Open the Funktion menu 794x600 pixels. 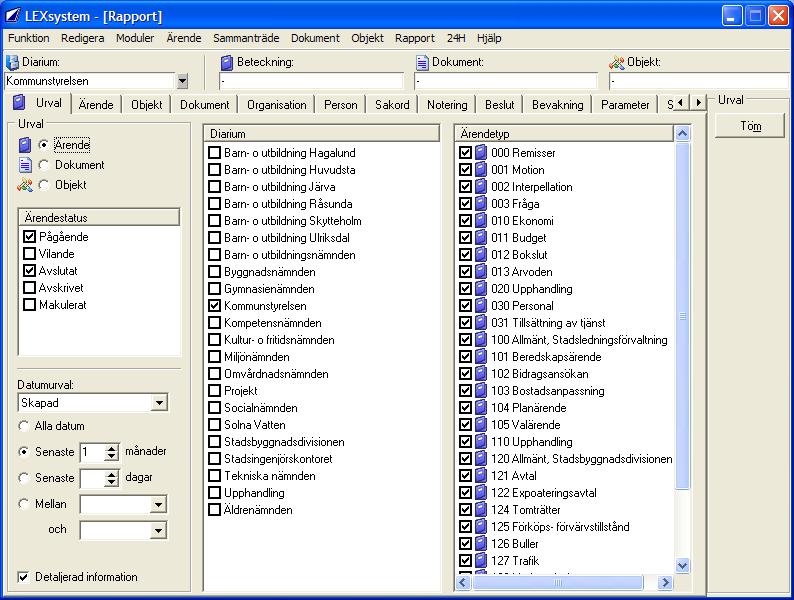(29, 38)
